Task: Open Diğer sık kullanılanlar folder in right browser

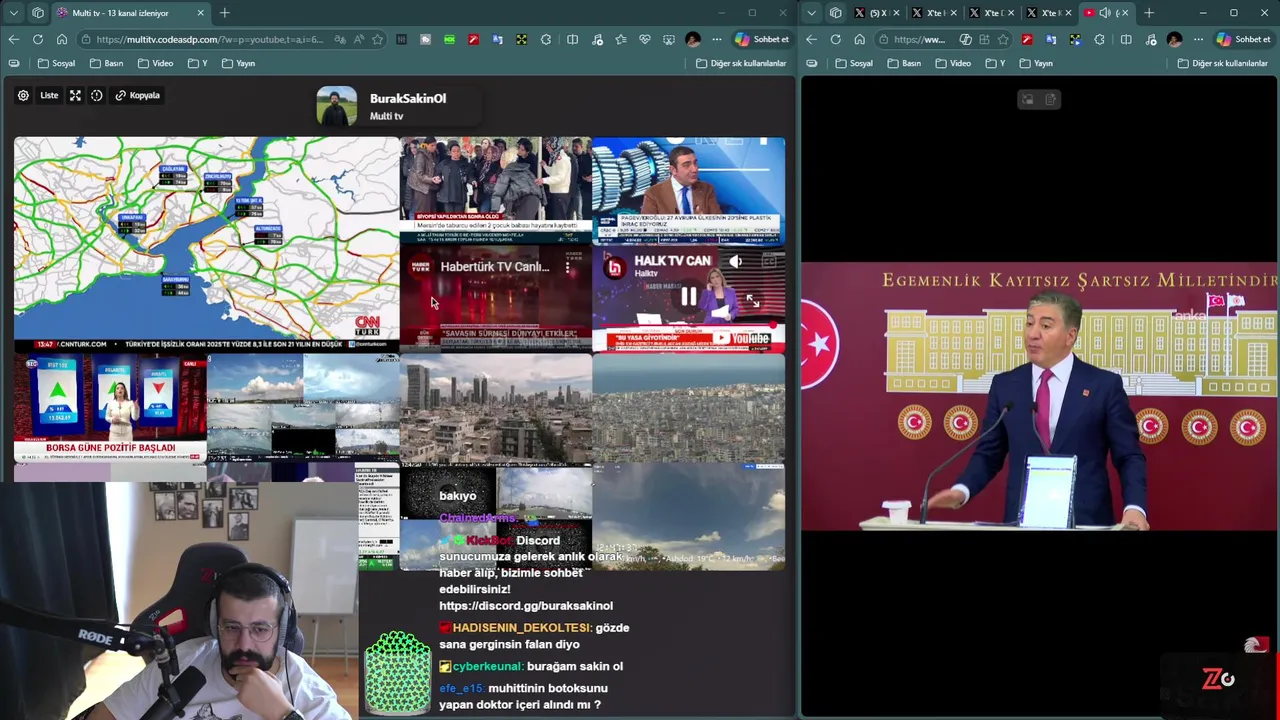Action: coord(1223,63)
